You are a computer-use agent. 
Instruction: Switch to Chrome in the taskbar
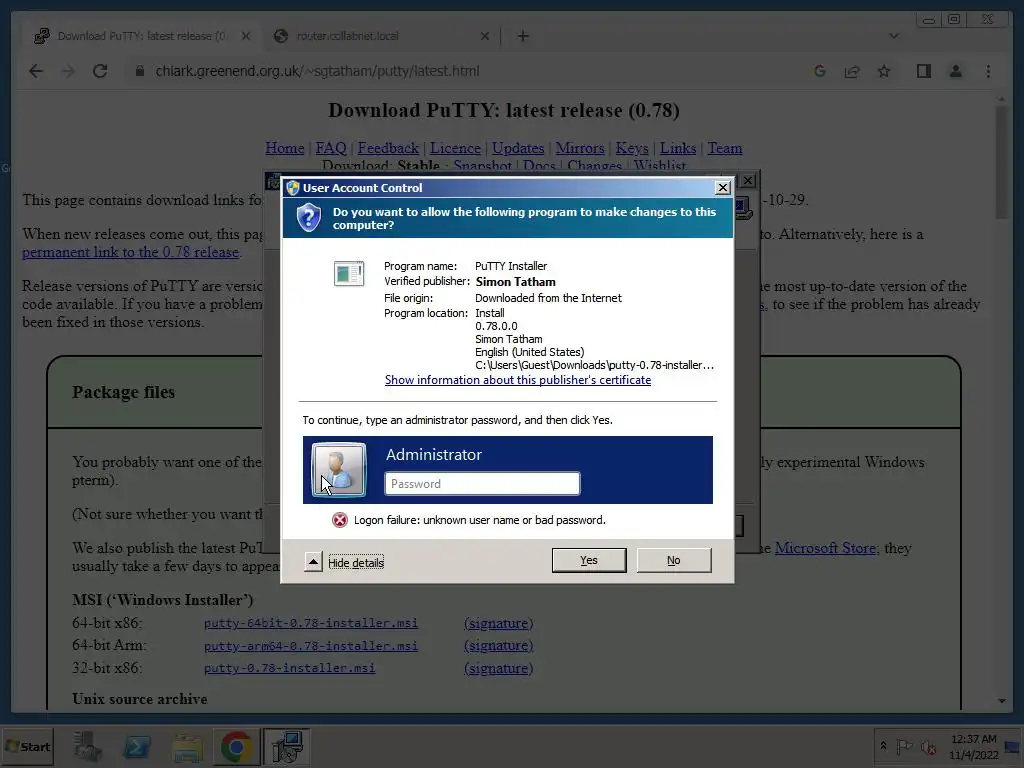[236, 746]
